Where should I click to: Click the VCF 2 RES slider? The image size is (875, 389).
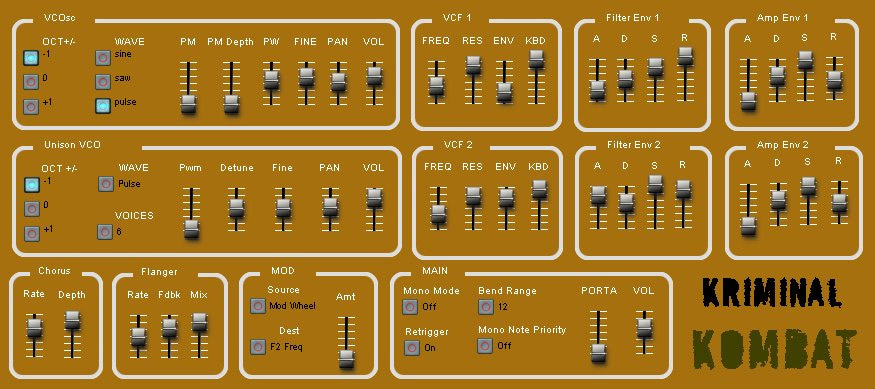pos(473,196)
